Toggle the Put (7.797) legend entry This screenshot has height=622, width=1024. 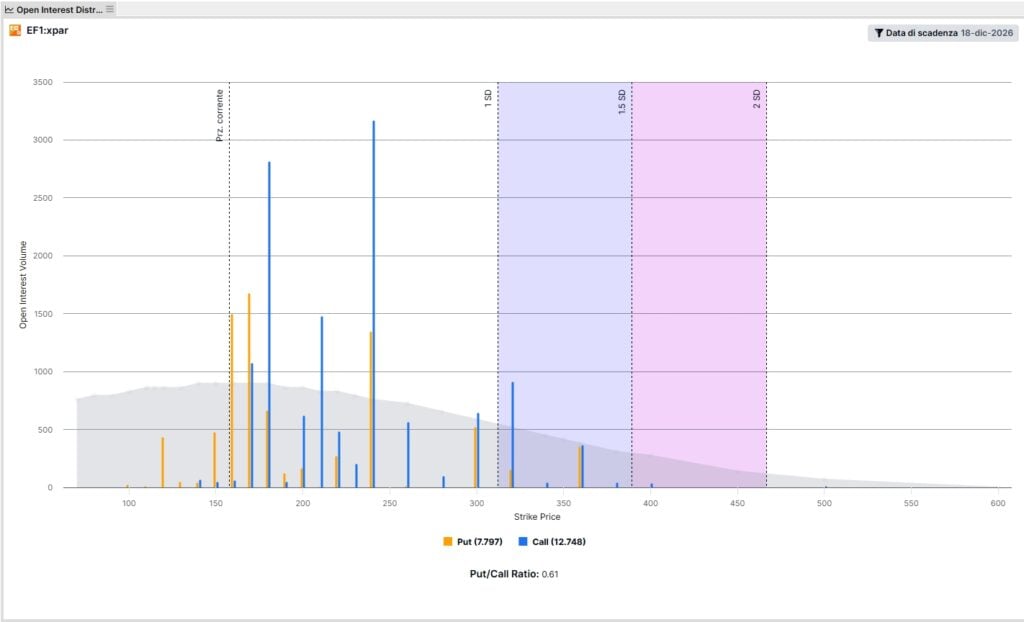click(x=473, y=542)
